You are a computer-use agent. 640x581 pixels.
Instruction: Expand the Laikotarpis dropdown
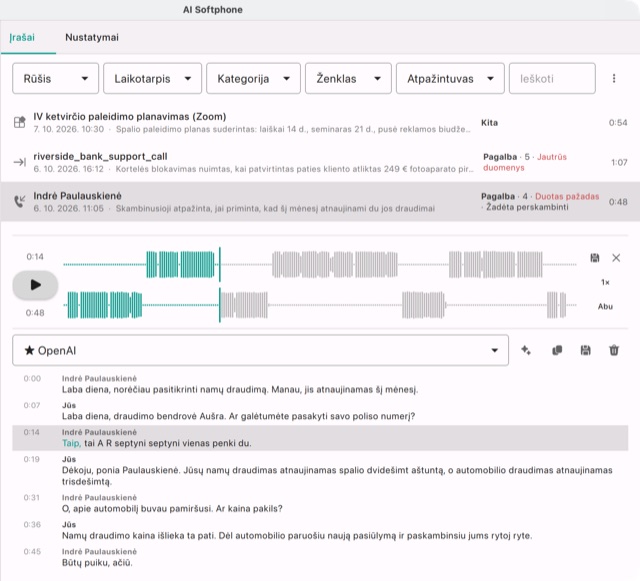point(152,78)
